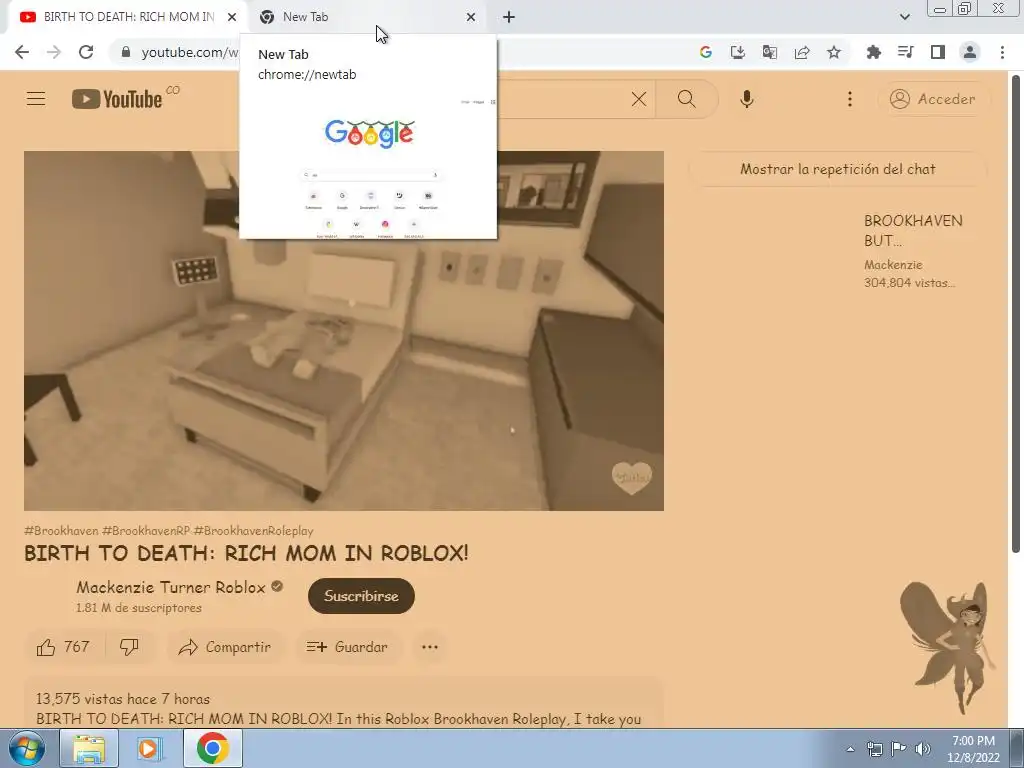1024x768 pixels.
Task: Open the Chrome three-dot menu
Action: tap(1002, 52)
